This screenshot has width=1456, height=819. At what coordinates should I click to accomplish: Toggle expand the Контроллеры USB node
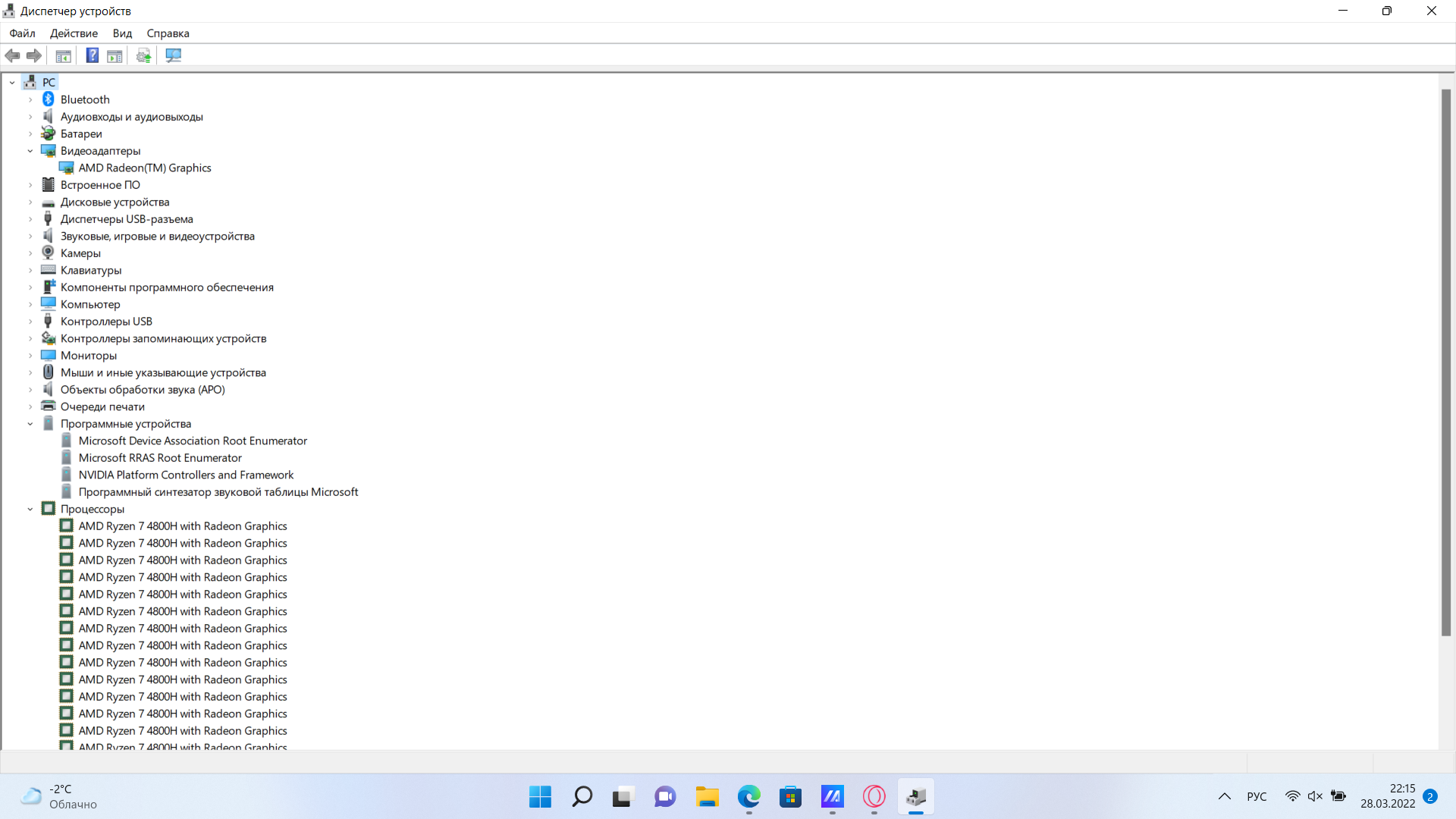coord(30,321)
